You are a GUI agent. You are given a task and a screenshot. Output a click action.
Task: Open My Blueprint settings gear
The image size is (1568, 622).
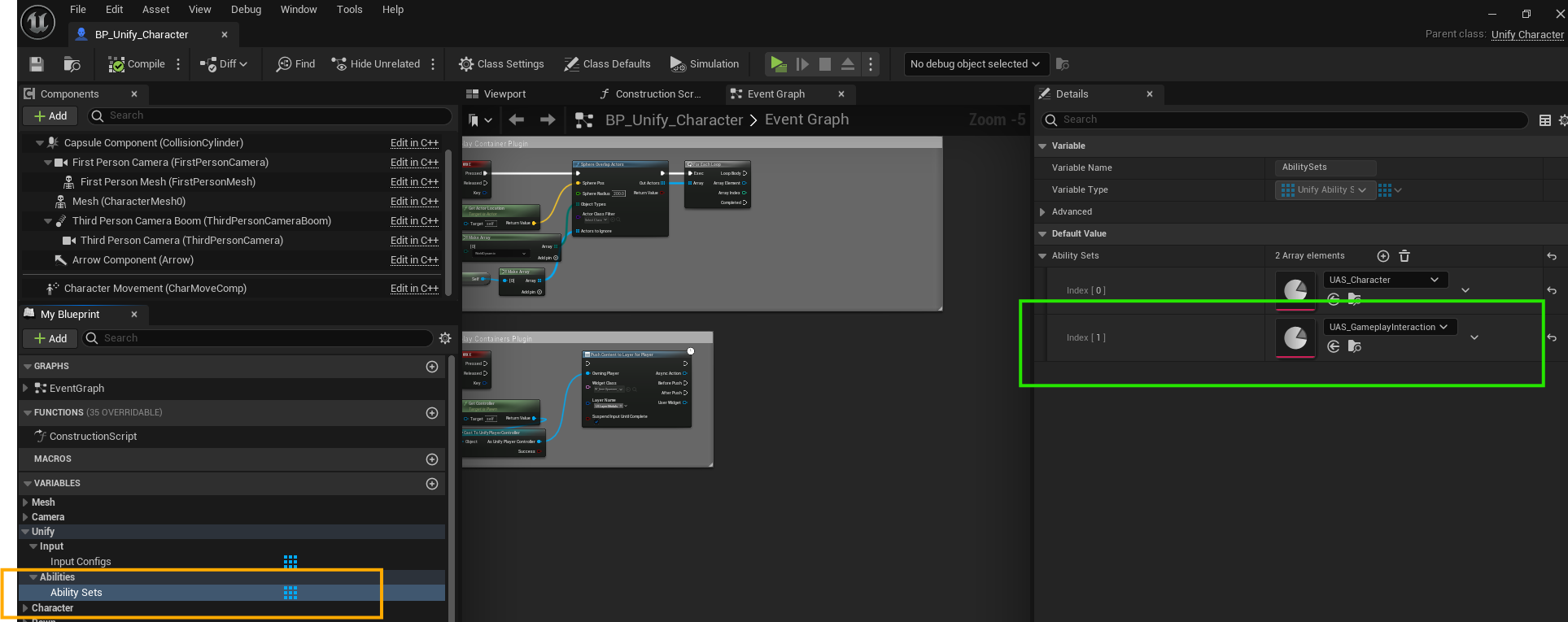coord(445,338)
